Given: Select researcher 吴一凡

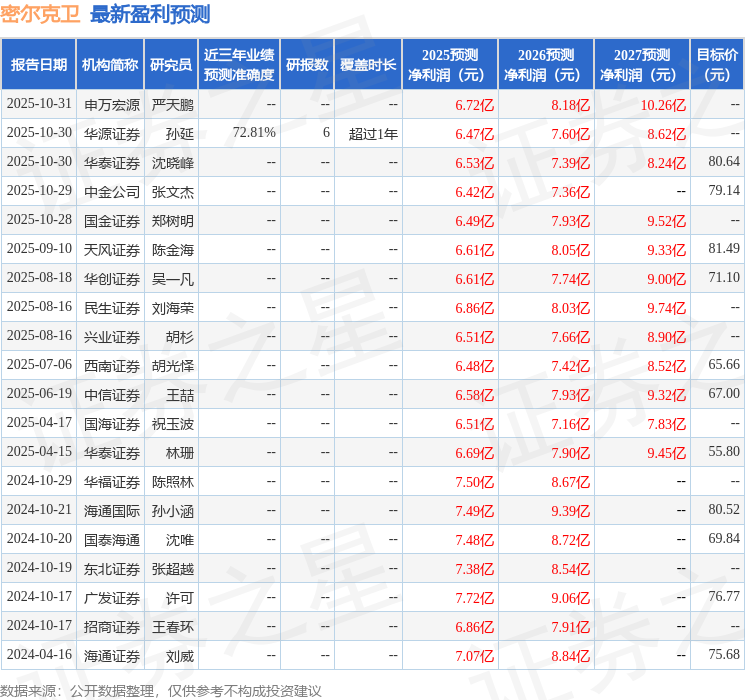Looking at the screenshot, I should pos(172,278).
